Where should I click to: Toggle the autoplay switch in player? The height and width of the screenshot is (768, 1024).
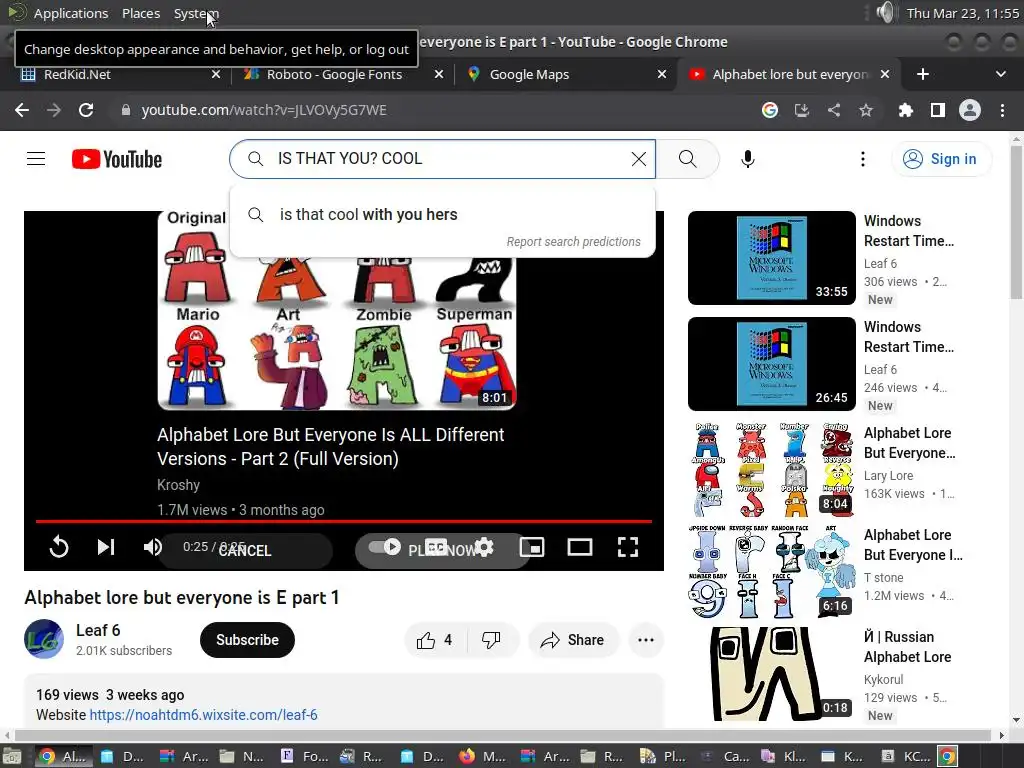(385, 547)
